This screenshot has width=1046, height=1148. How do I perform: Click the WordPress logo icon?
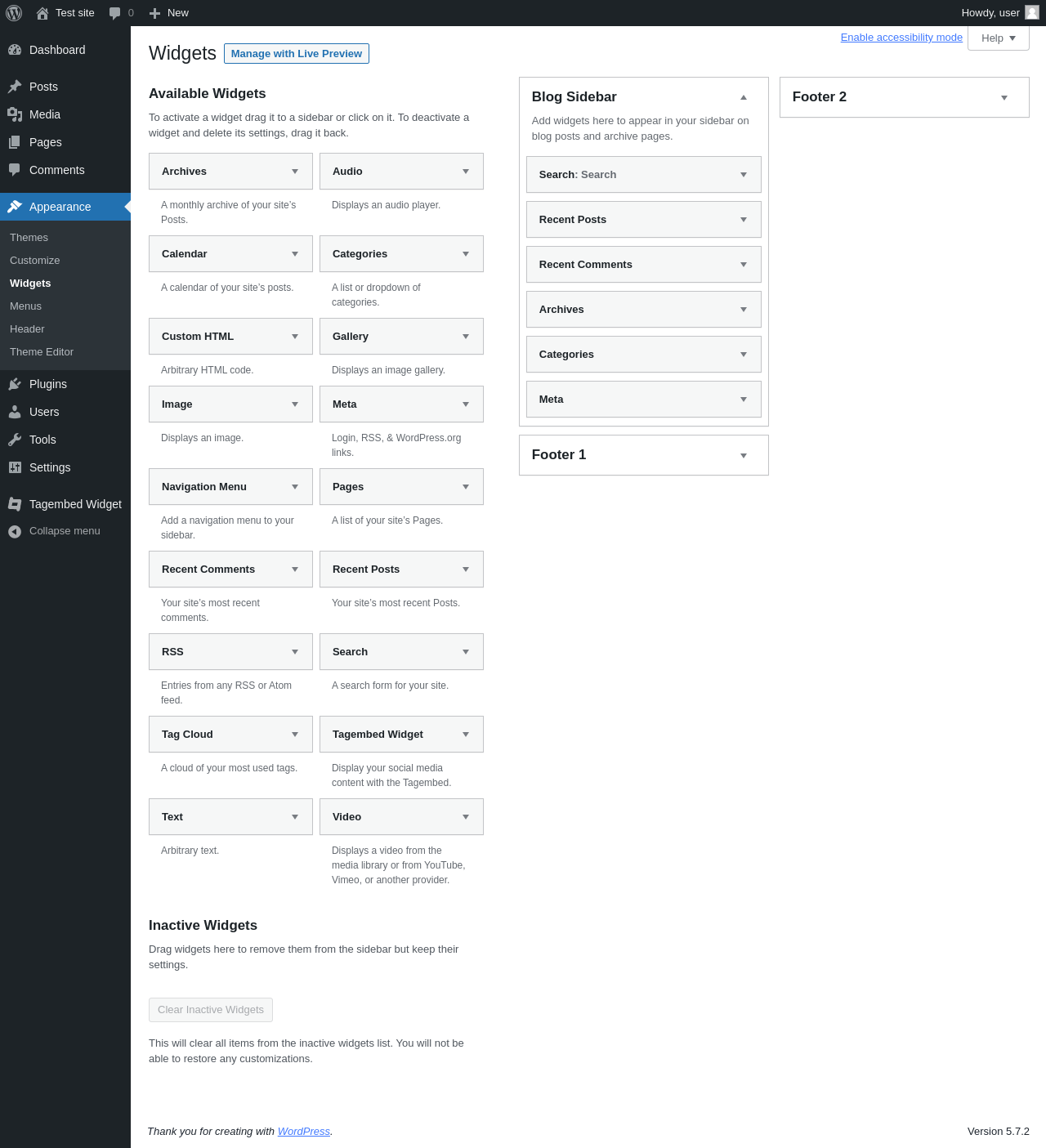14,13
